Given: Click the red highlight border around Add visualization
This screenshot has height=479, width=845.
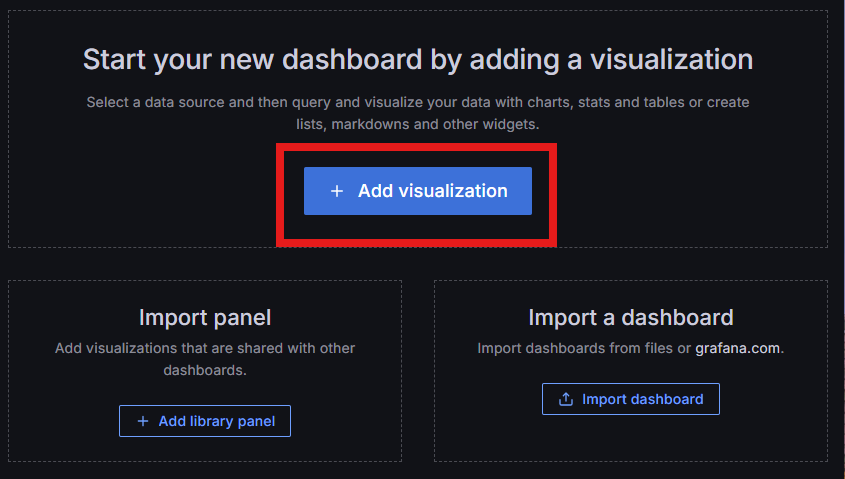Looking at the screenshot, I should coord(417,148).
